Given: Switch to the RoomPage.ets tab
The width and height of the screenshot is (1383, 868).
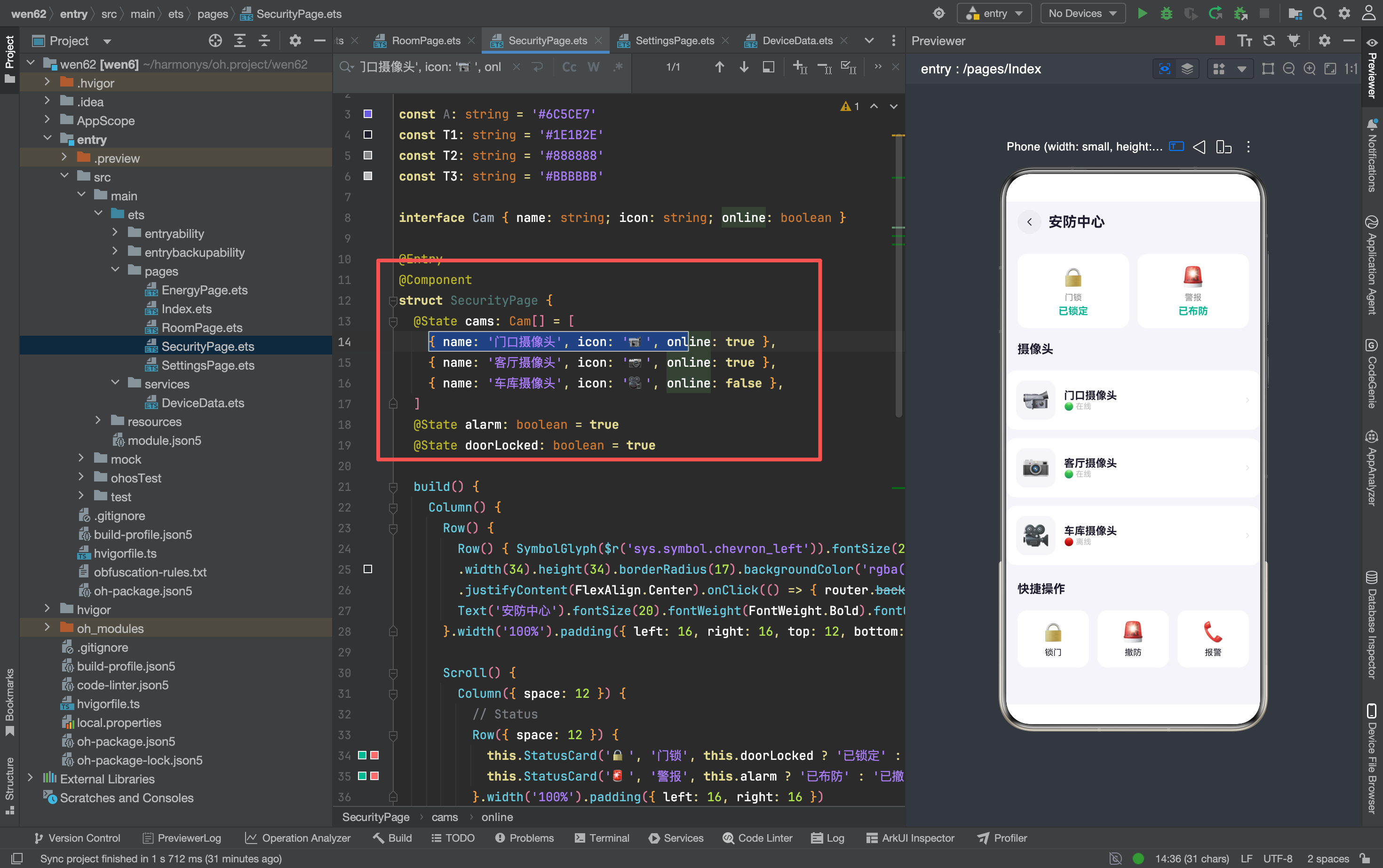Looking at the screenshot, I should point(426,41).
